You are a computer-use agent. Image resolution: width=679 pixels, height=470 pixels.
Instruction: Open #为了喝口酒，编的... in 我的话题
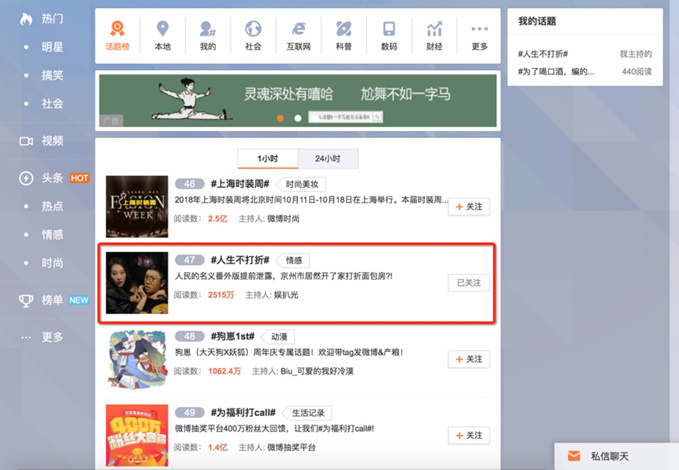tap(556, 71)
